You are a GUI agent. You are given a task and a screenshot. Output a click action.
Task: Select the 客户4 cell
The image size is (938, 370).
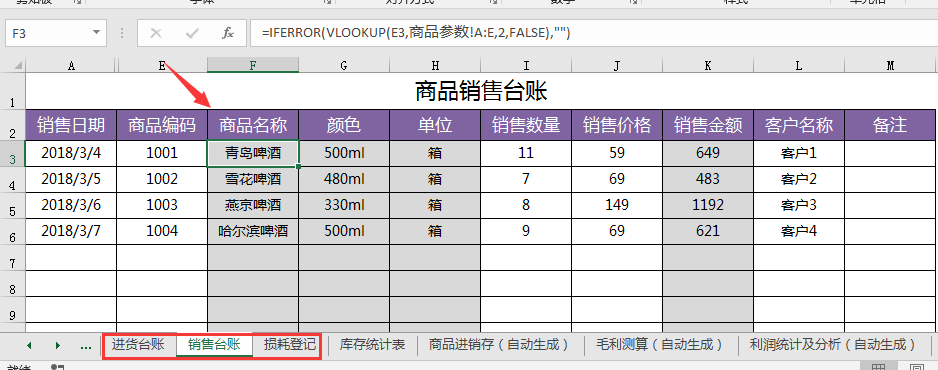point(799,231)
